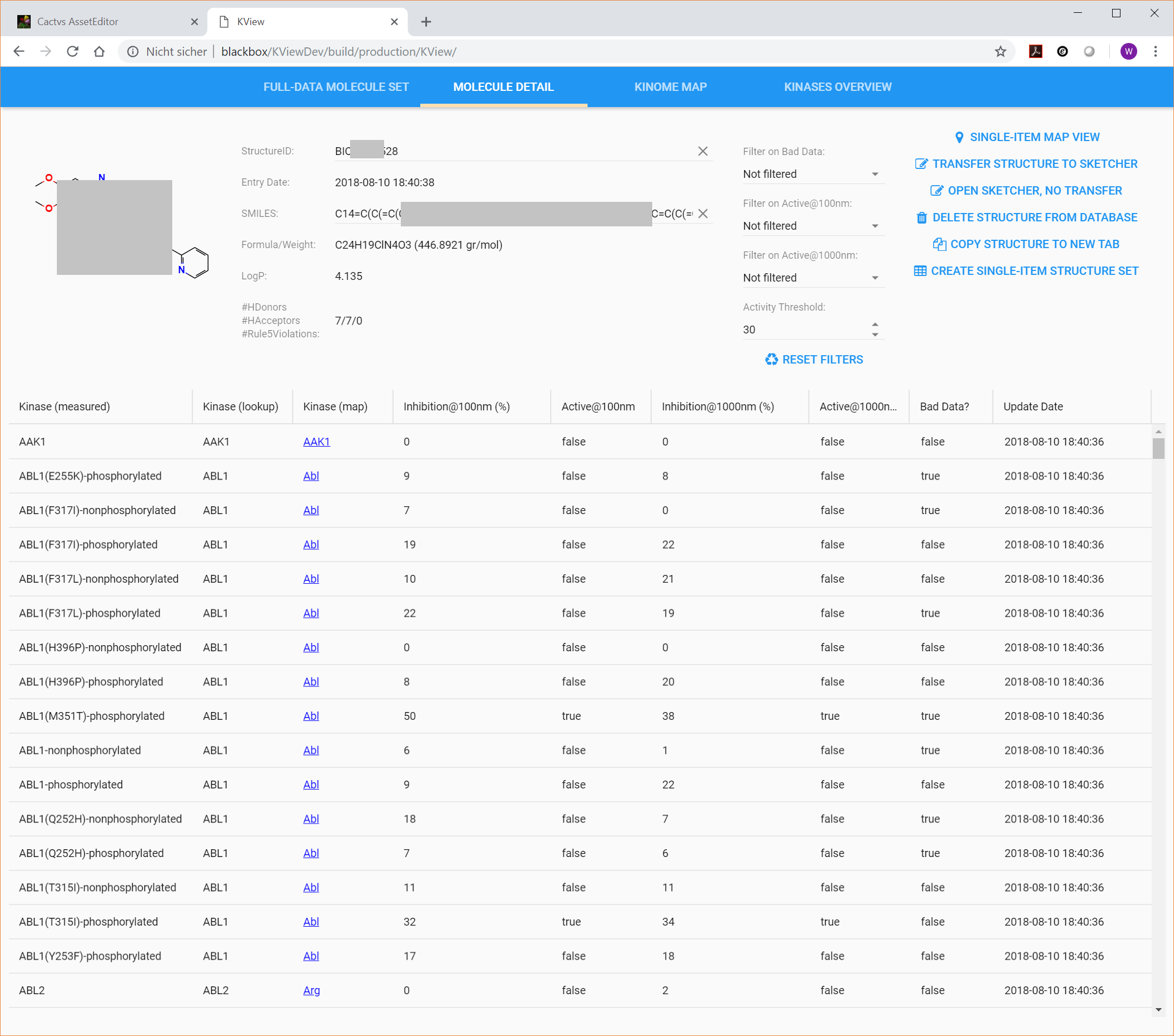Click the Copy Structure to New Tab icon
Screen dimensions: 1174x1036
(x=939, y=244)
